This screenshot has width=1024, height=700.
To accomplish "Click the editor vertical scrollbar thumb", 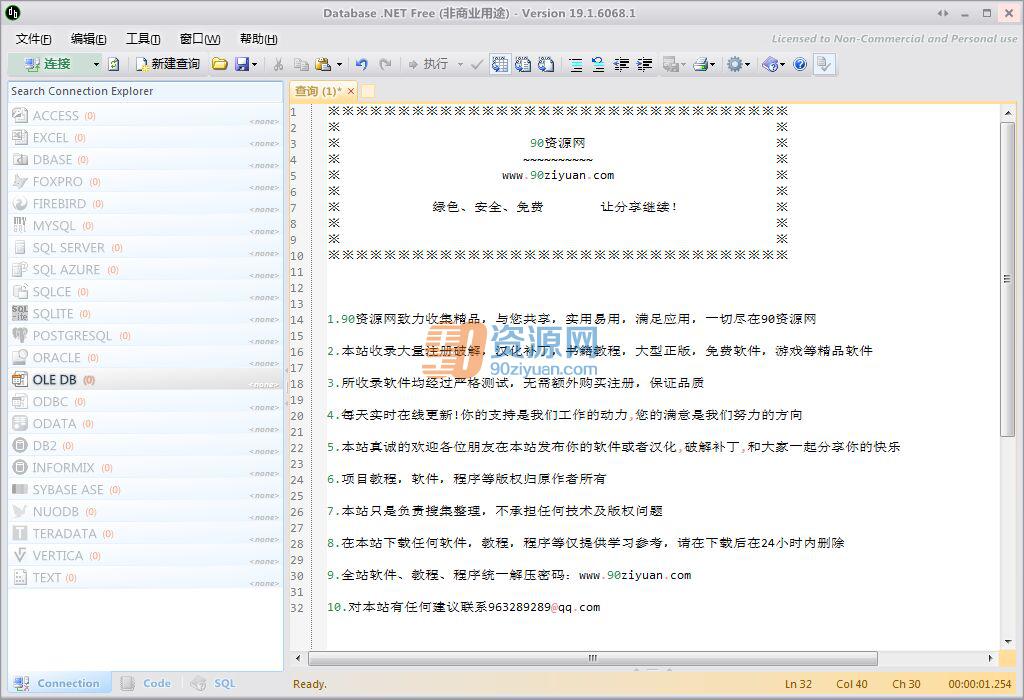I will 1007,279.
